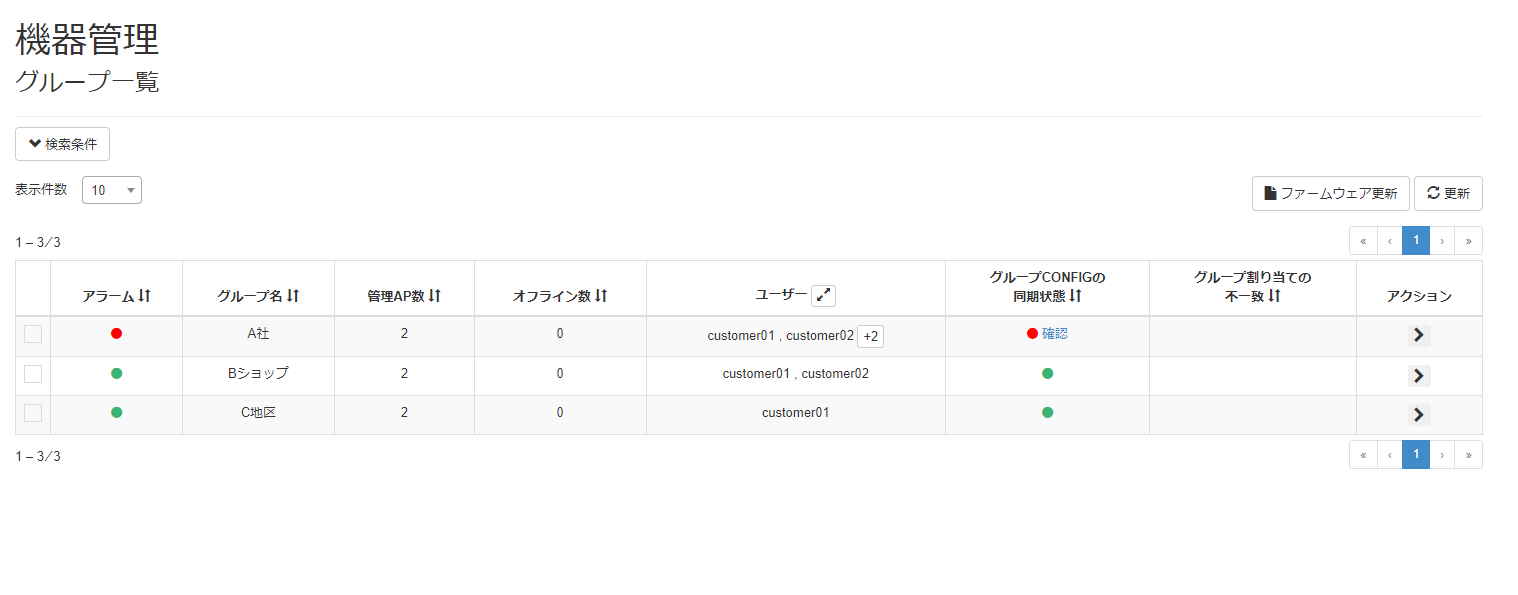This screenshot has width=1518, height=595.
Task: Click the expand icon in the ユーザー column header
Action: pos(823,295)
